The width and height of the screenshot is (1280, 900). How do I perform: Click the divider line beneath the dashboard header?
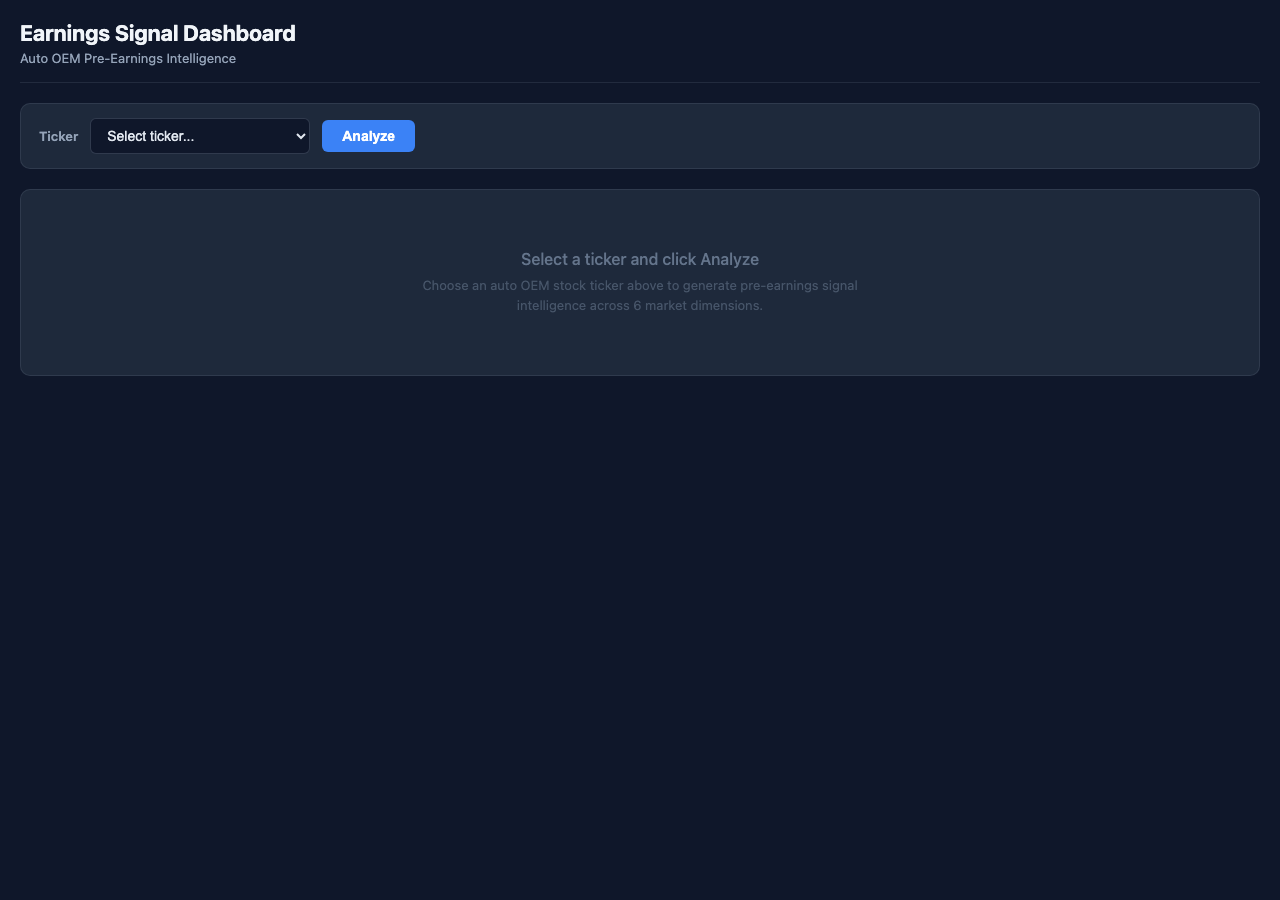(x=640, y=81)
